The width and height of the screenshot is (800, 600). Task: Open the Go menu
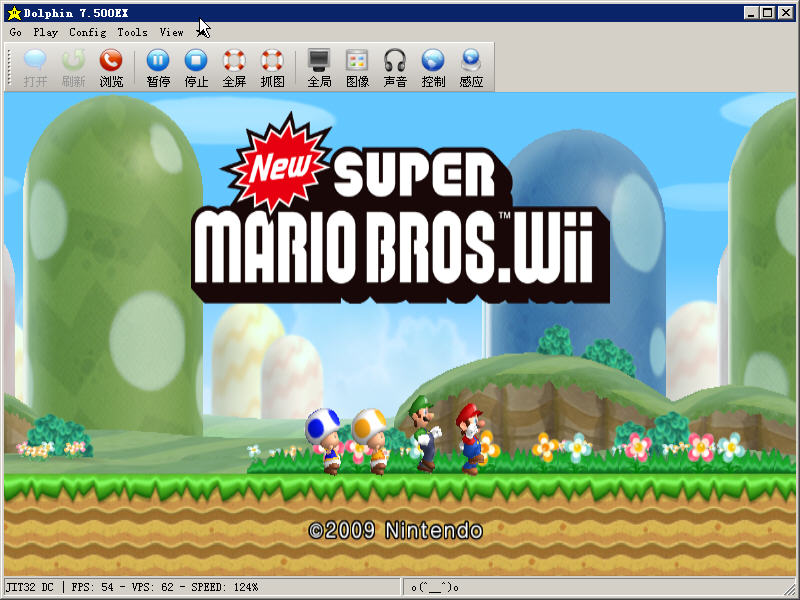point(16,32)
